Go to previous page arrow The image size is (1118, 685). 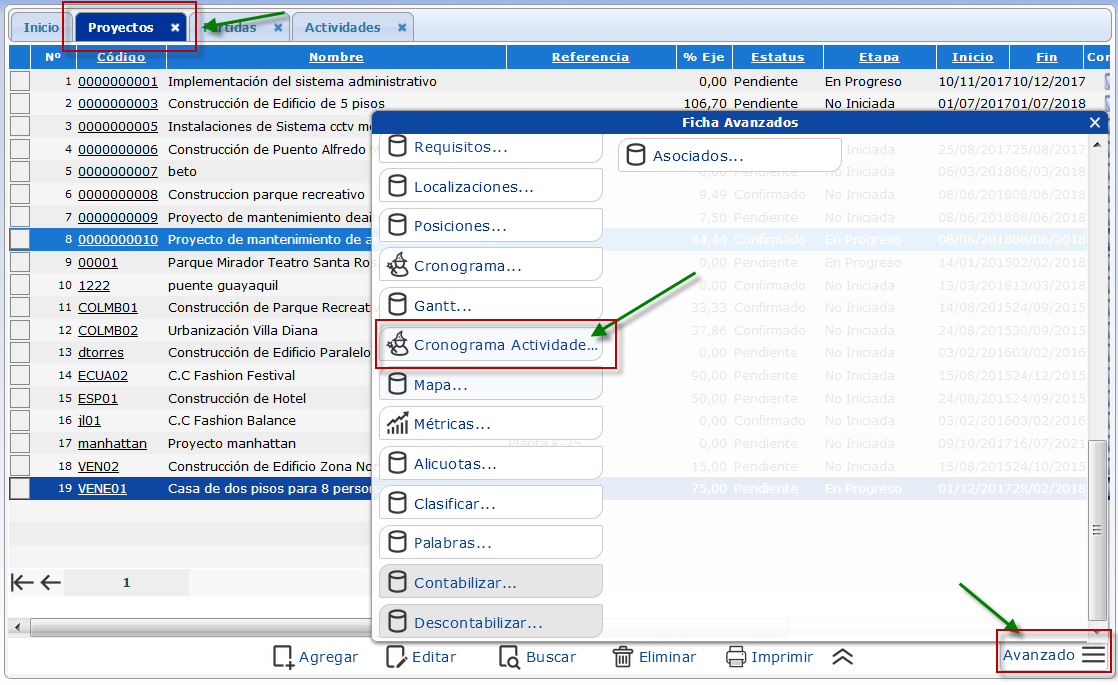coord(51,582)
